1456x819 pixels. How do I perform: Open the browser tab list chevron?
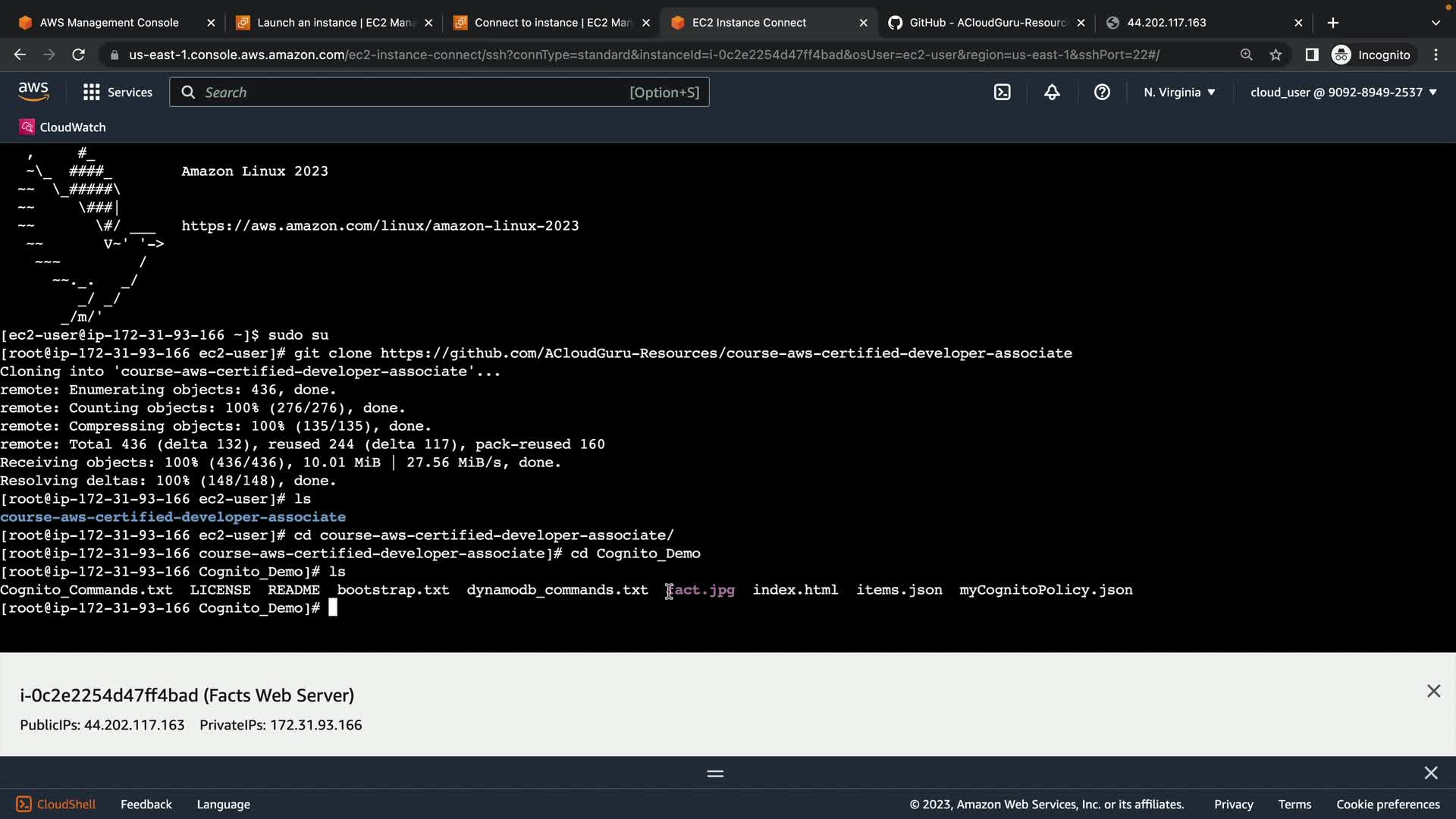(1436, 23)
